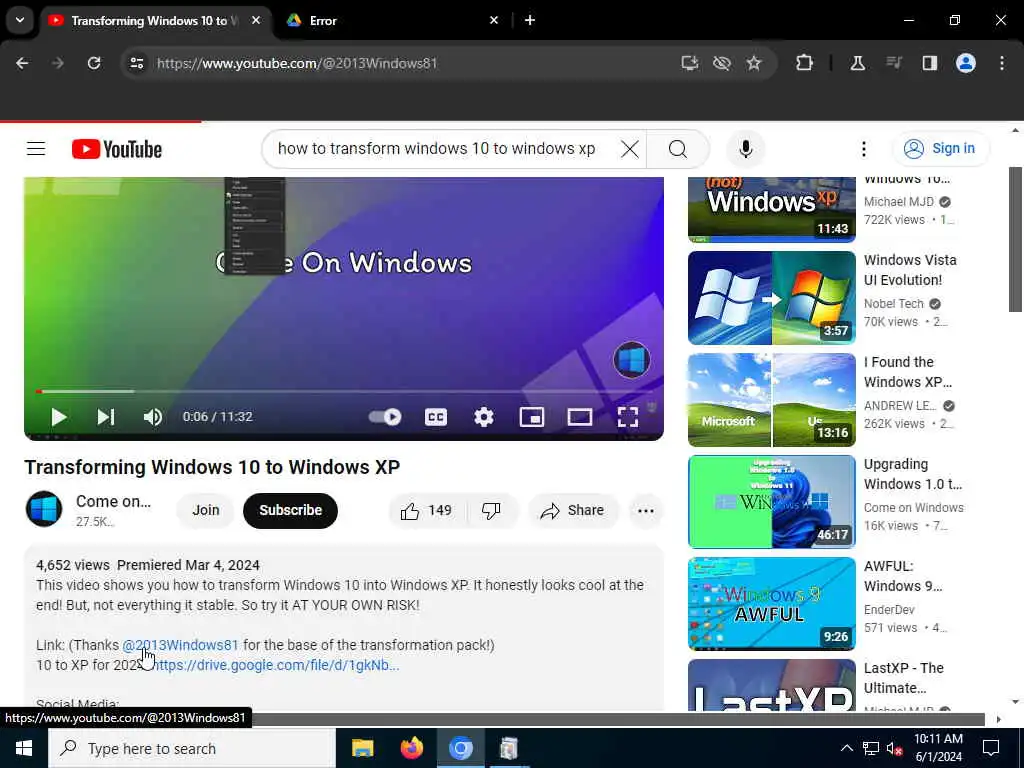Image resolution: width=1024 pixels, height=768 pixels.
Task: Focus the YouTube search box
Action: pos(436,149)
